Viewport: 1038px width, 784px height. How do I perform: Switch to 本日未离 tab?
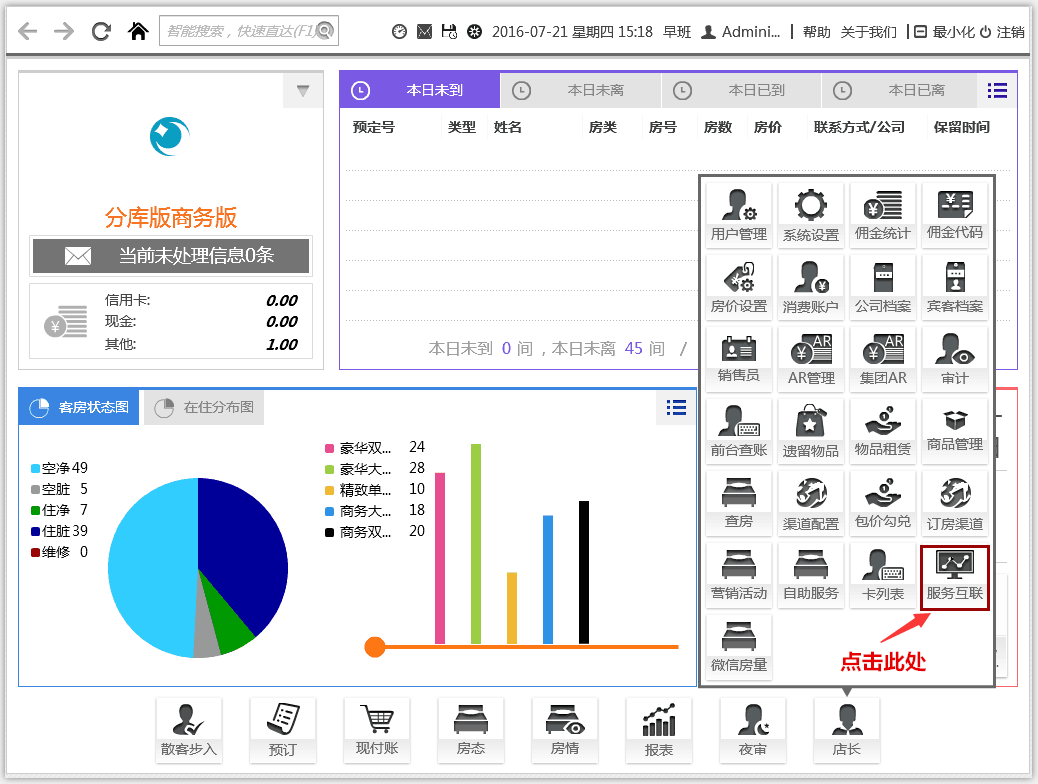click(581, 90)
